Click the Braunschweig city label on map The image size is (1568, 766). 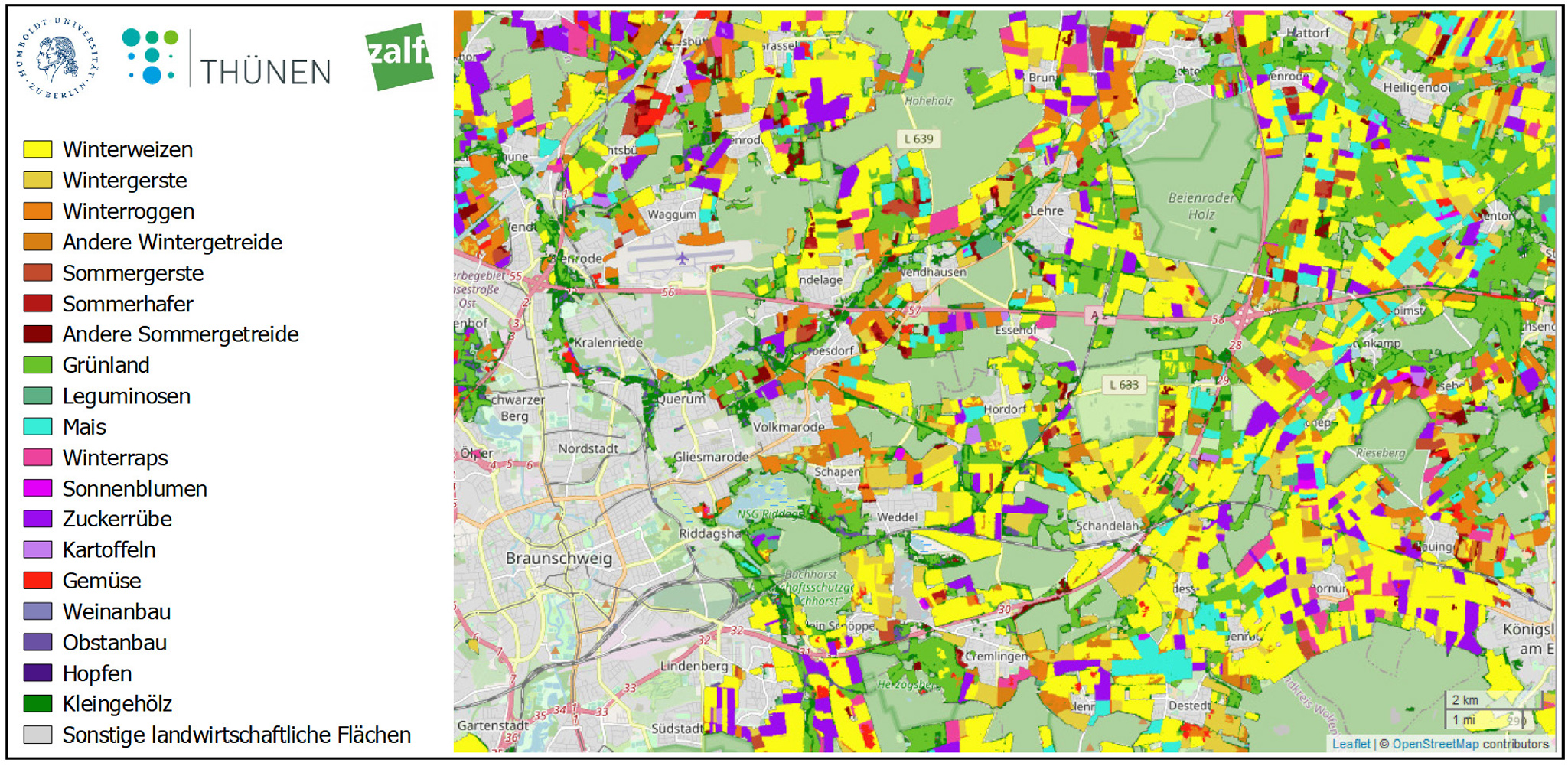[x=559, y=558]
